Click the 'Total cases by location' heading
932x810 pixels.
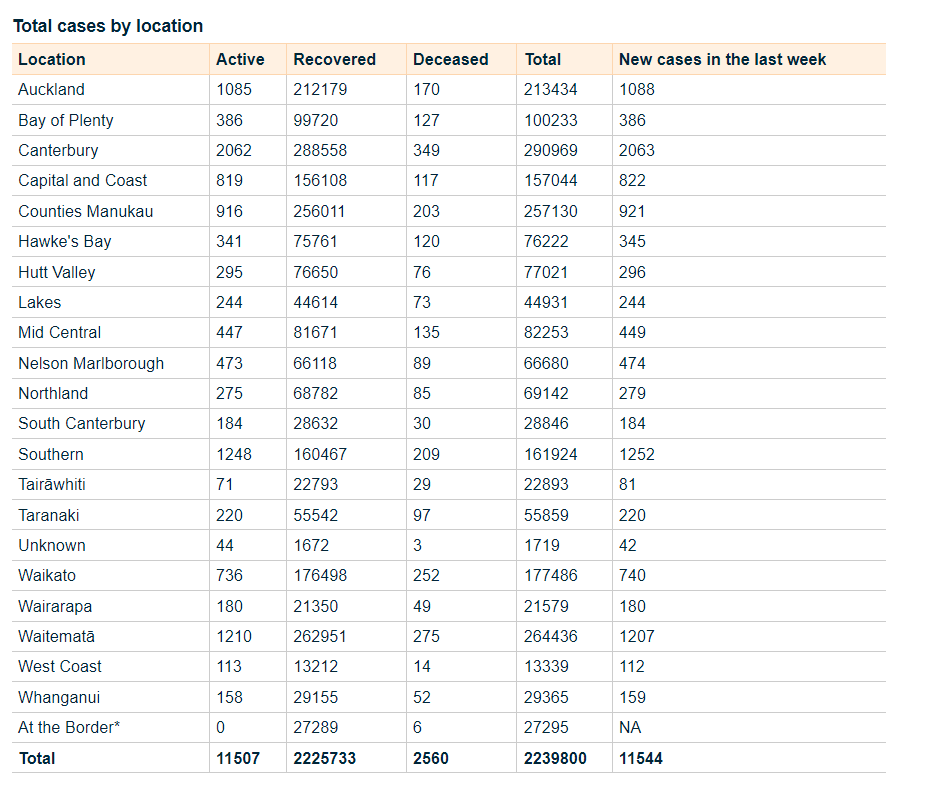(x=108, y=26)
